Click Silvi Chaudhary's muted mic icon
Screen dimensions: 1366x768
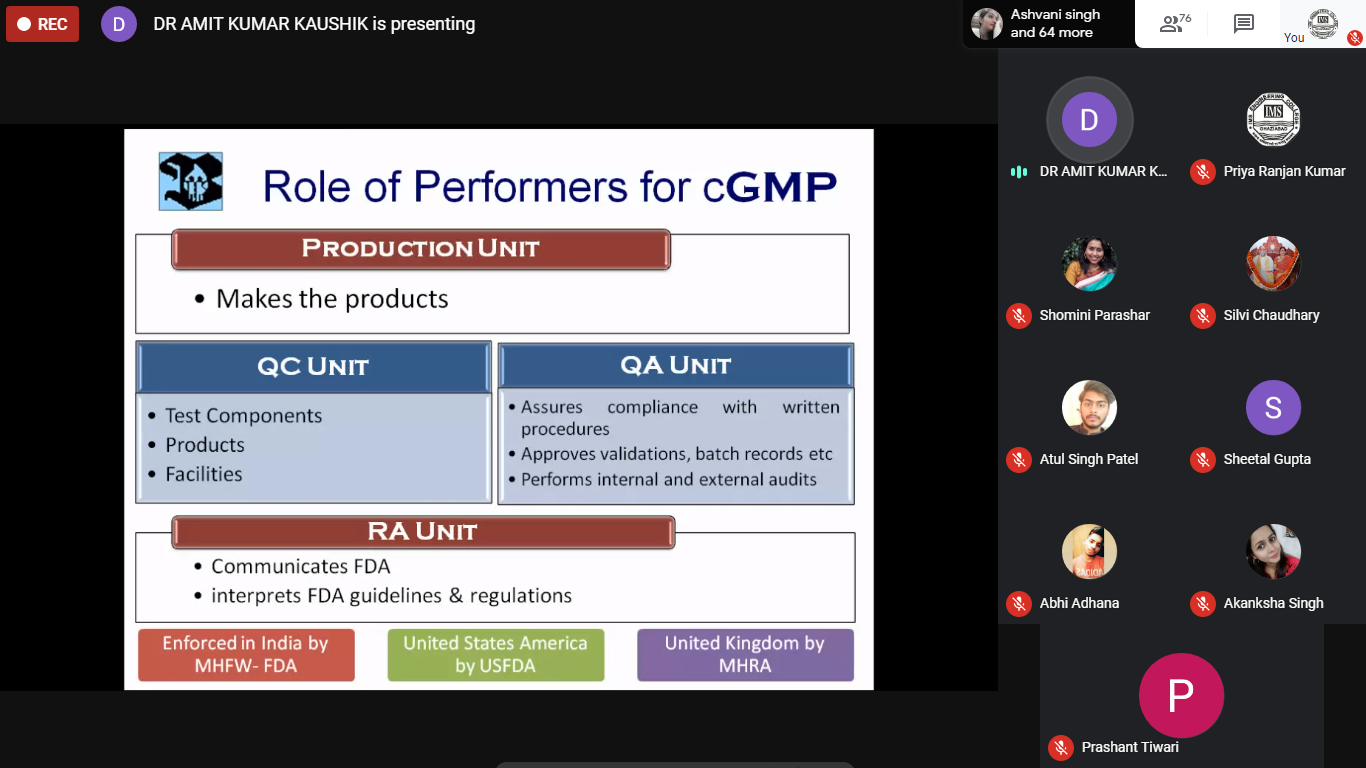point(1202,316)
